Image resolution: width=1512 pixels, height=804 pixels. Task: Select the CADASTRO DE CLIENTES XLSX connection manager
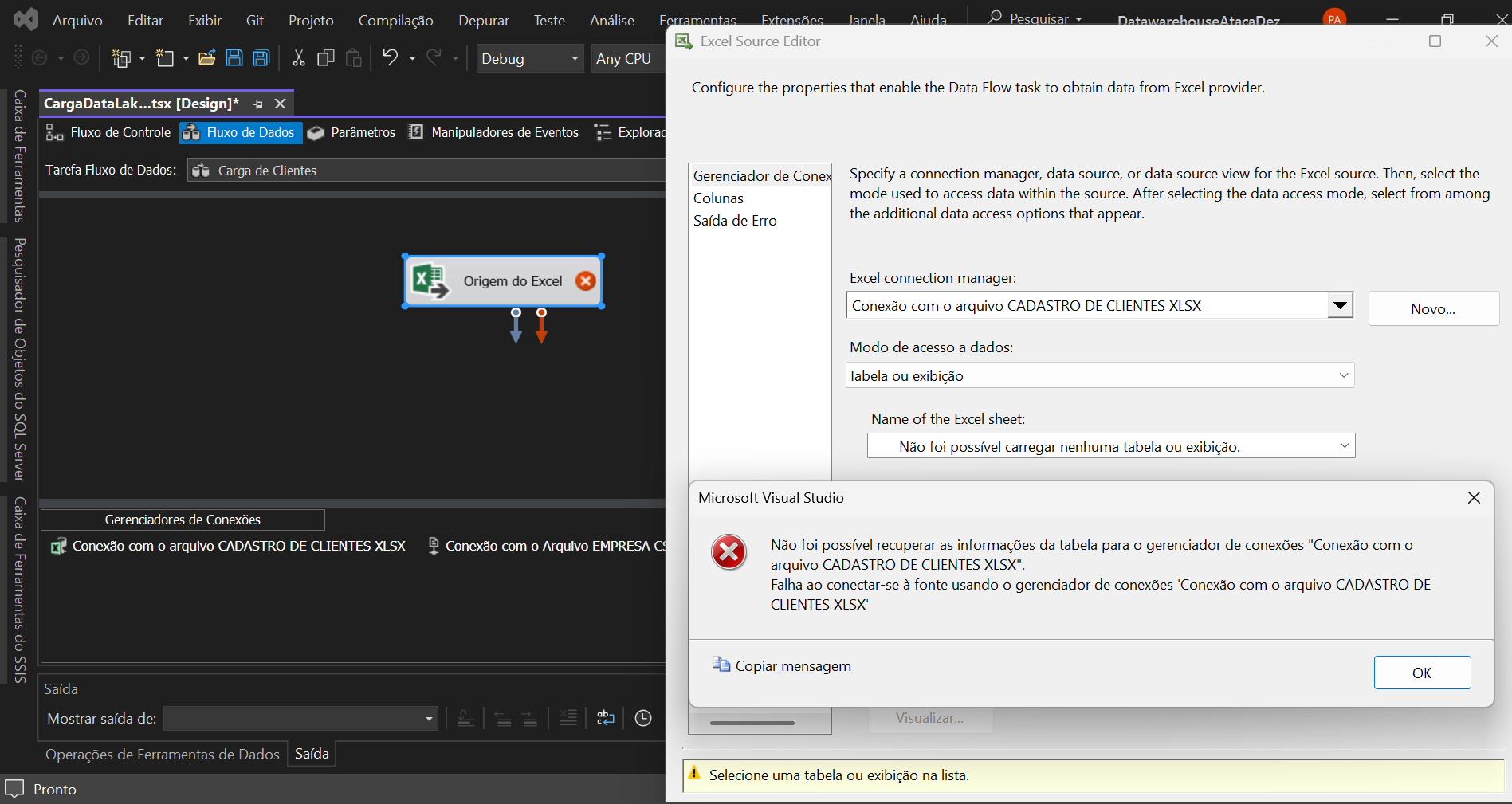(229, 546)
